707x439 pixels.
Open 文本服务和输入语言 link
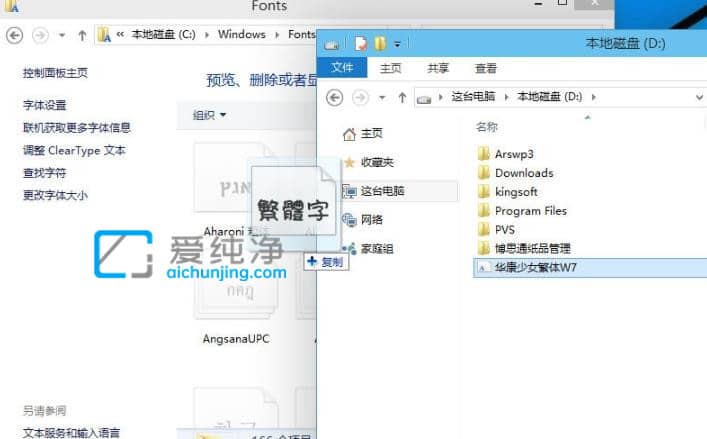71,433
